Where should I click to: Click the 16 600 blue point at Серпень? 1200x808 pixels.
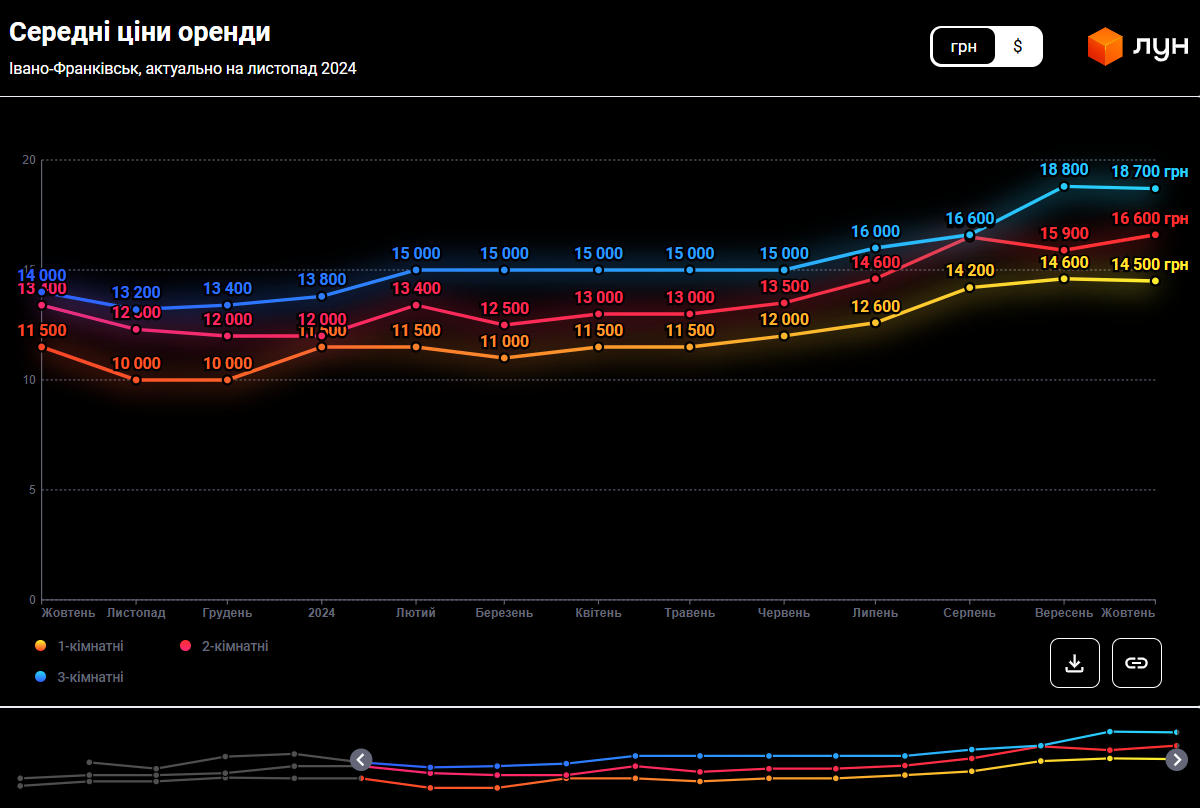(969, 235)
